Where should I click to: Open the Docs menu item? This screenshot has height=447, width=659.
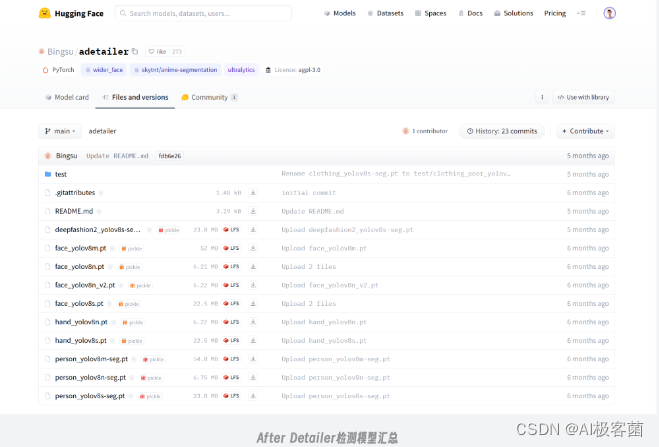point(470,13)
